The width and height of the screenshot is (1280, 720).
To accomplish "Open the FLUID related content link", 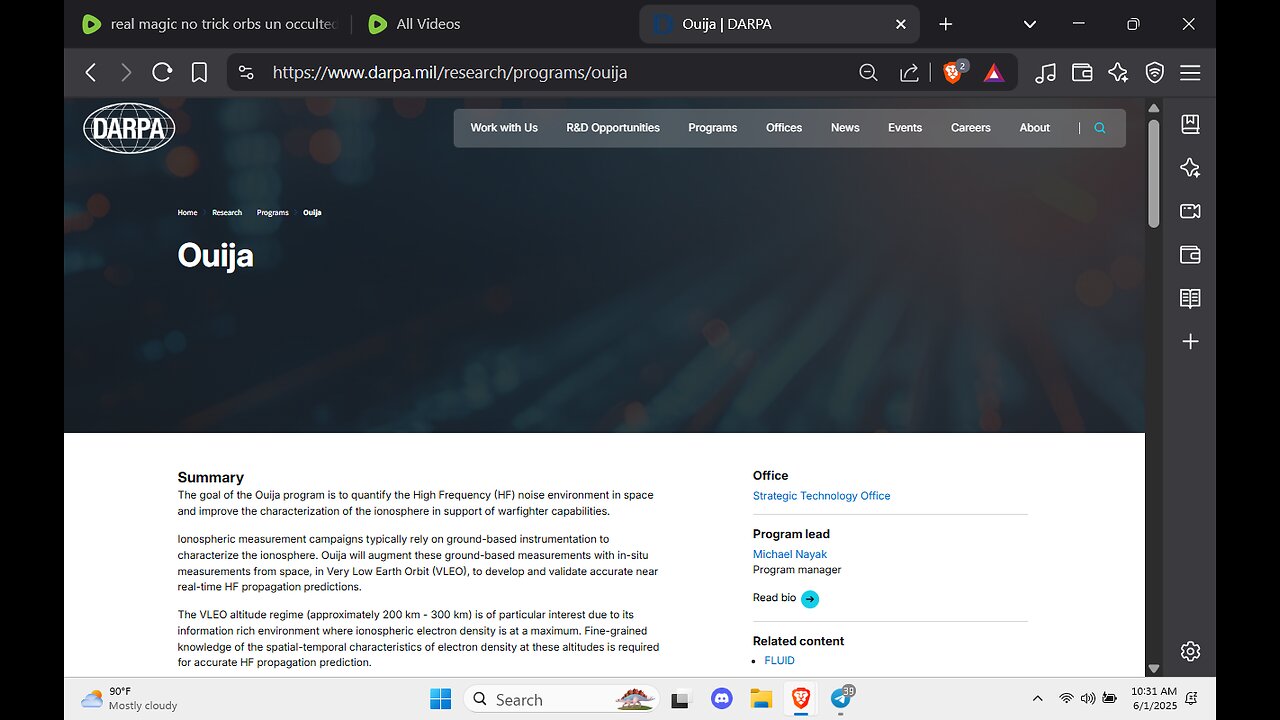I will tap(779, 661).
